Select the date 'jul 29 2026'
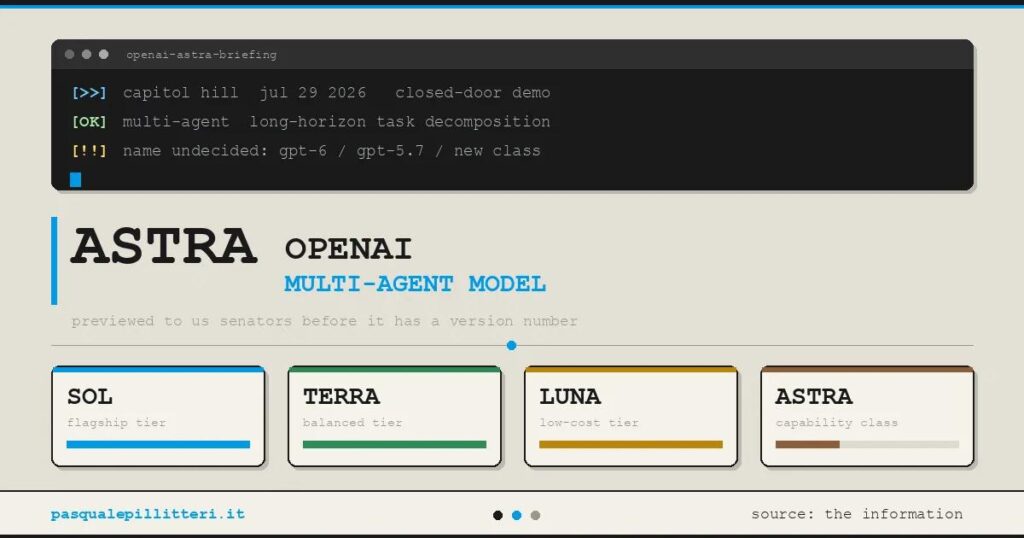The image size is (1024, 538). (x=313, y=93)
